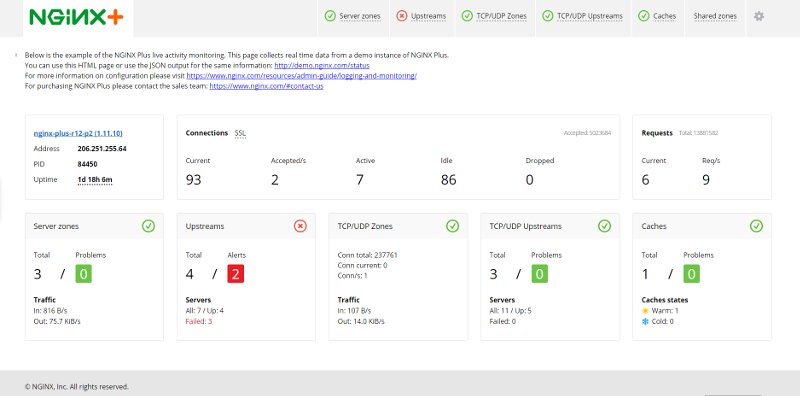800x396 pixels.
Task: Click green check icon in Server zones tab
Action: [330, 16]
